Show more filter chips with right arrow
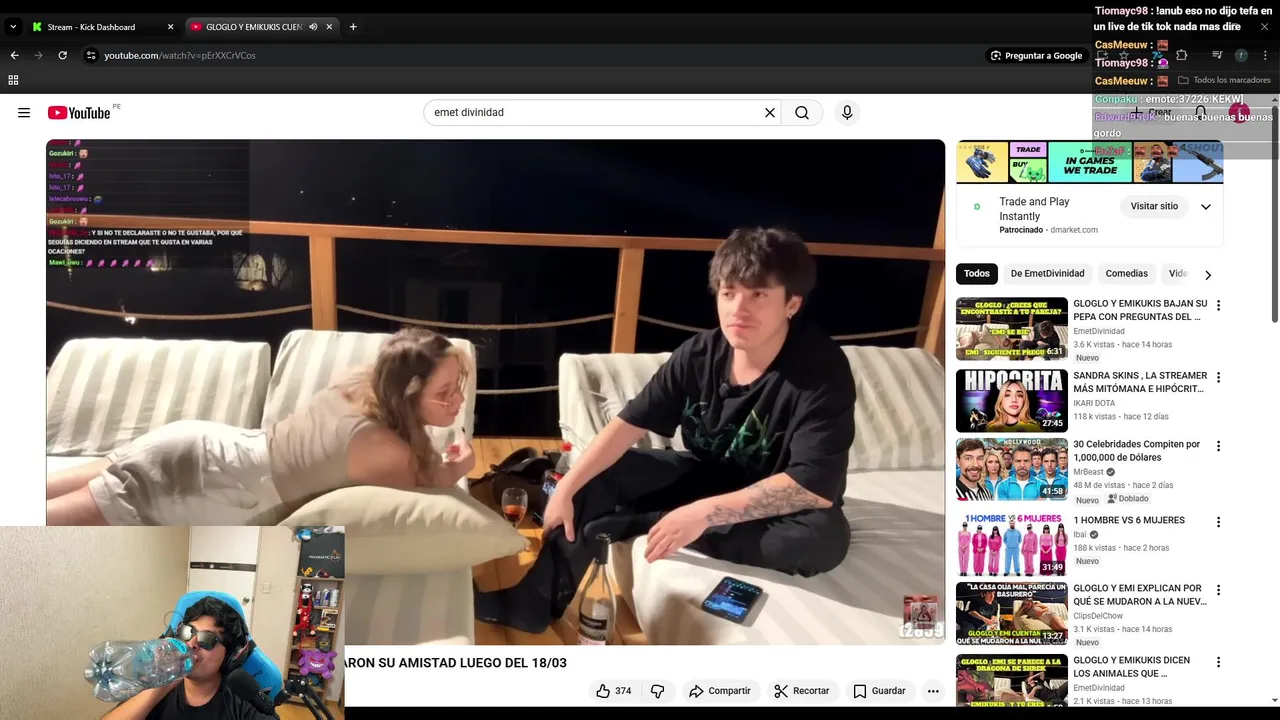This screenshot has width=1280, height=720. [1208, 275]
